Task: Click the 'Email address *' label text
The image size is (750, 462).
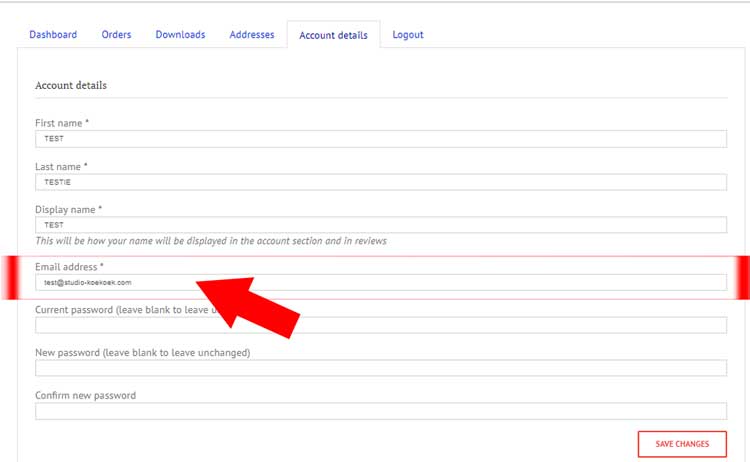Action: (69, 267)
